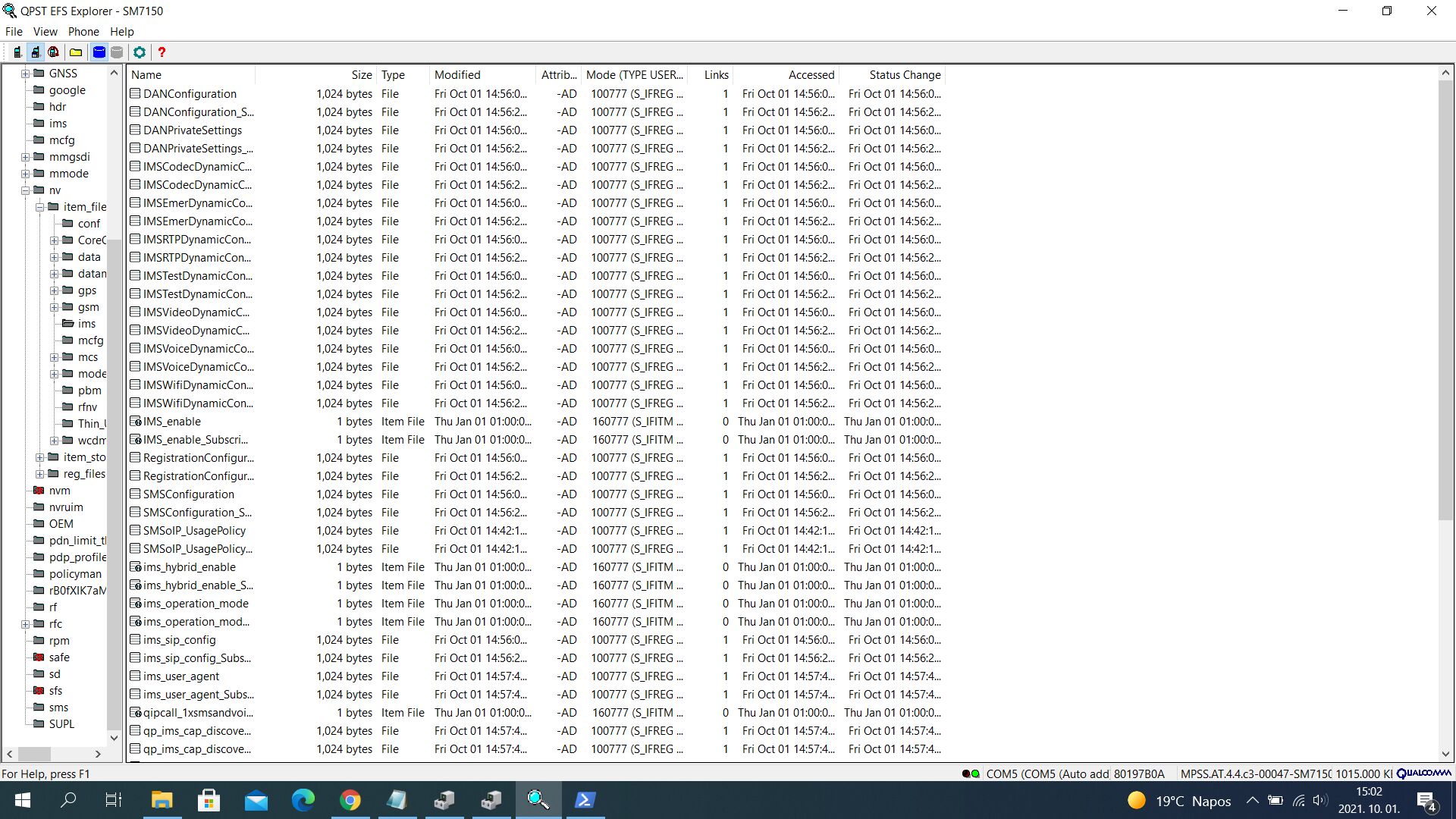
Task: Open the notification center on the taskbar
Action: (x=1426, y=801)
